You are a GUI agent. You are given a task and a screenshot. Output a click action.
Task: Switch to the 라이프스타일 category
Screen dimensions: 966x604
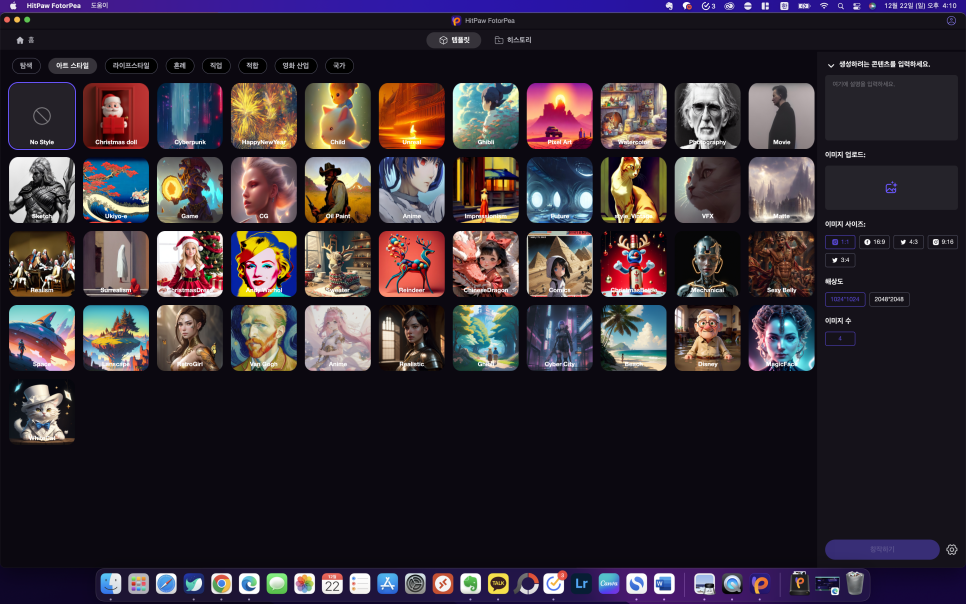131,65
